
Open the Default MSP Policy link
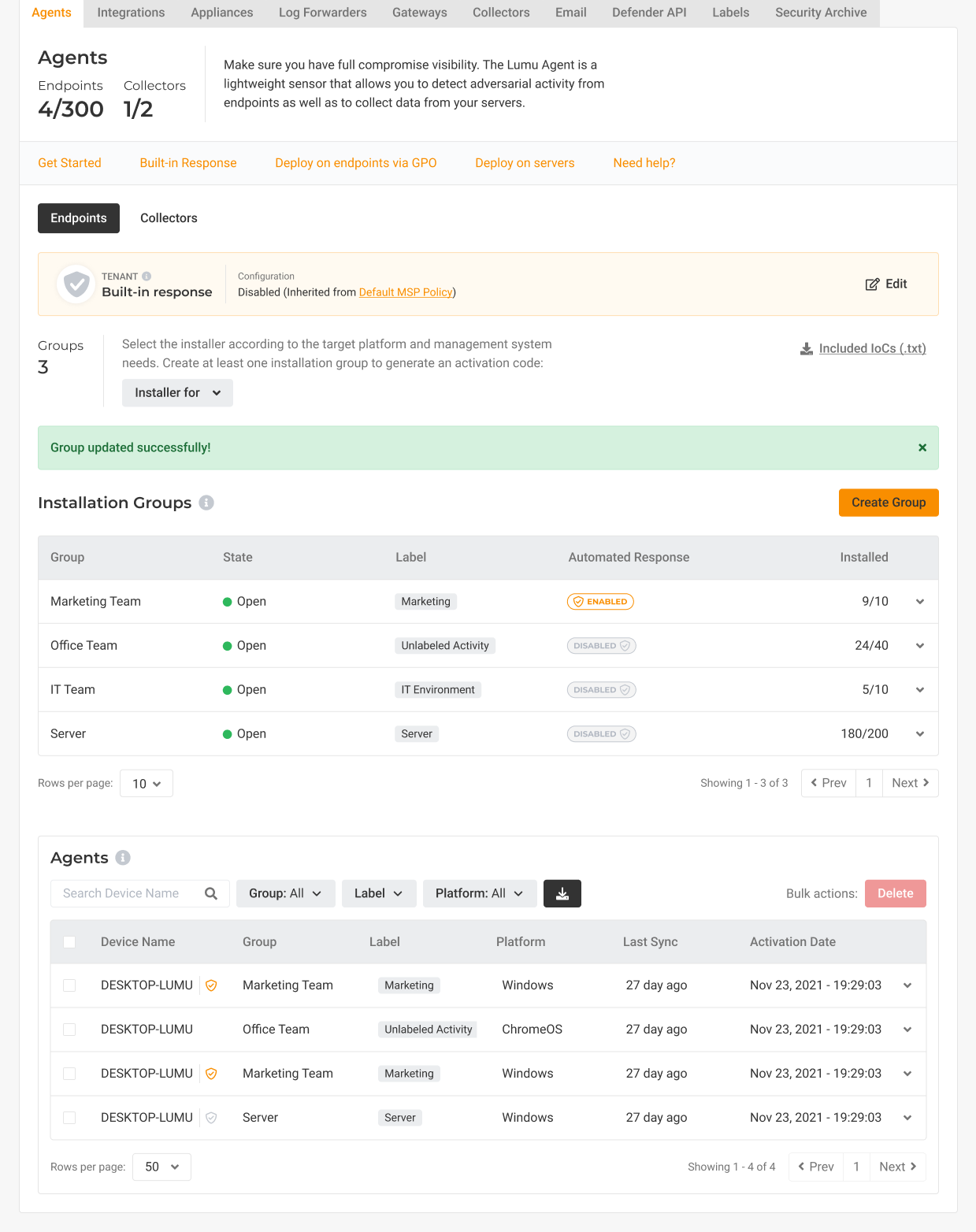pos(405,292)
